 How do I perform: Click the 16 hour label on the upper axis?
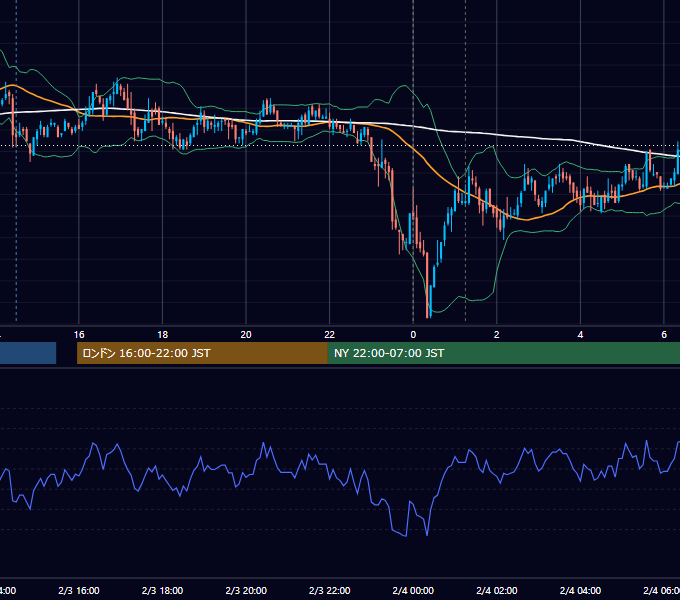pos(79,335)
